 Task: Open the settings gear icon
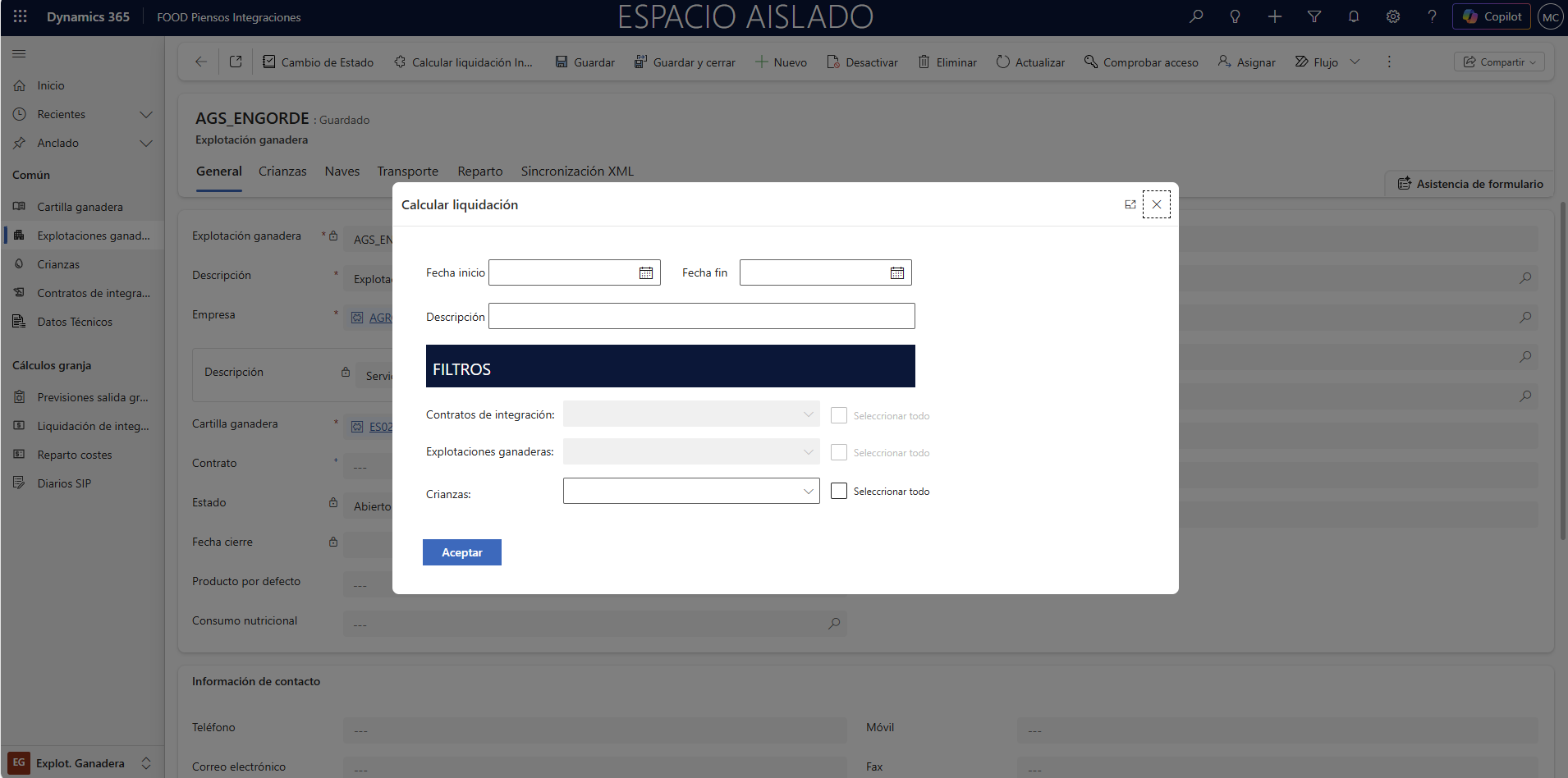click(x=1393, y=16)
